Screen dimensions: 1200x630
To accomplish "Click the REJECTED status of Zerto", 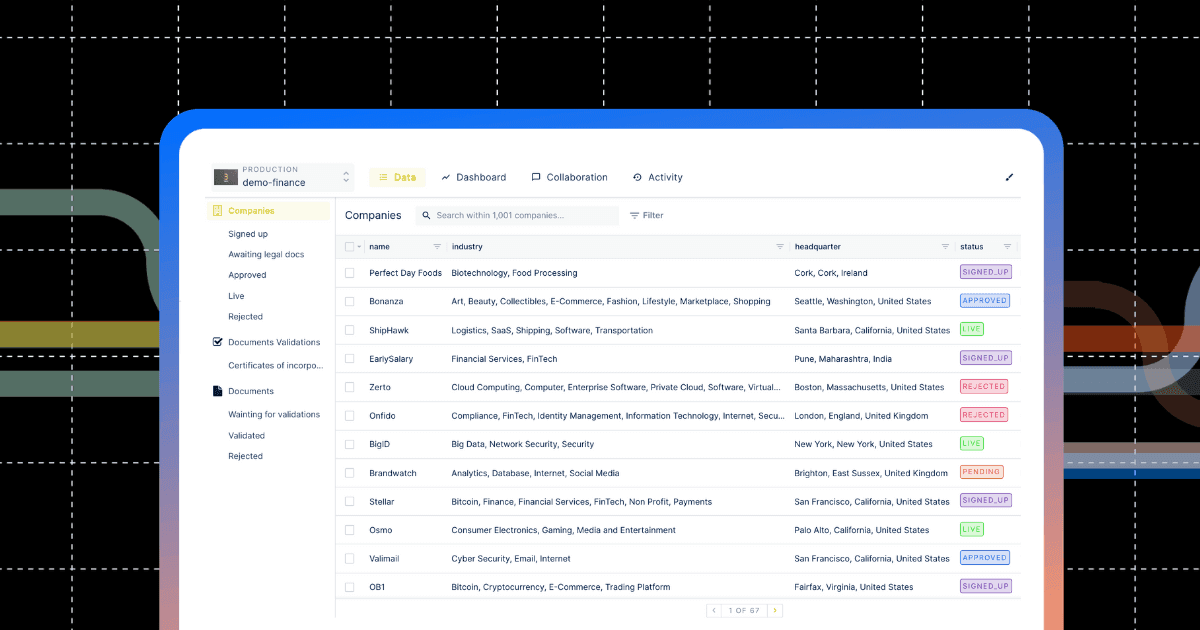I will click(x=984, y=386).
